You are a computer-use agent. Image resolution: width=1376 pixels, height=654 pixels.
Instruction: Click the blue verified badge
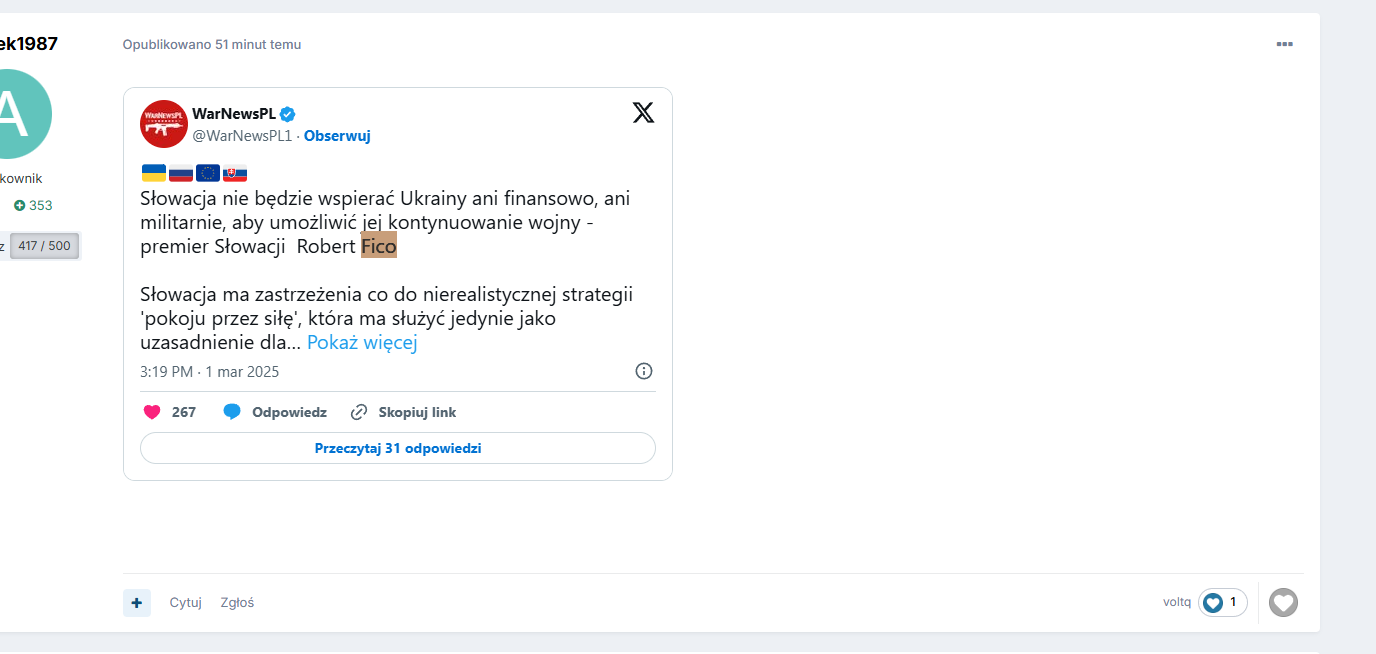(x=287, y=114)
